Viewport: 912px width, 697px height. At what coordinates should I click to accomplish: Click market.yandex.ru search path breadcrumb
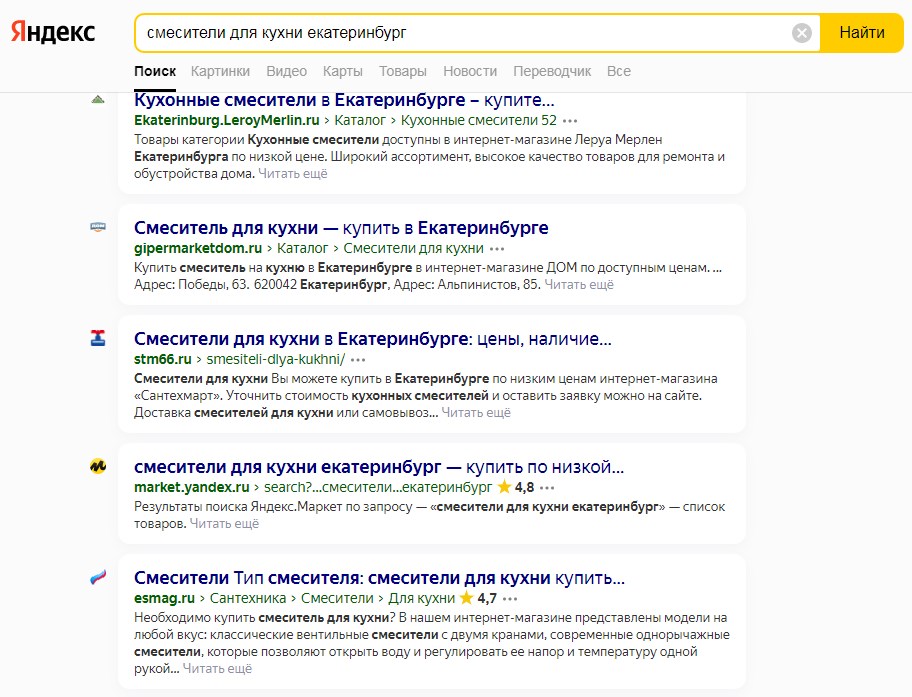tap(378, 487)
